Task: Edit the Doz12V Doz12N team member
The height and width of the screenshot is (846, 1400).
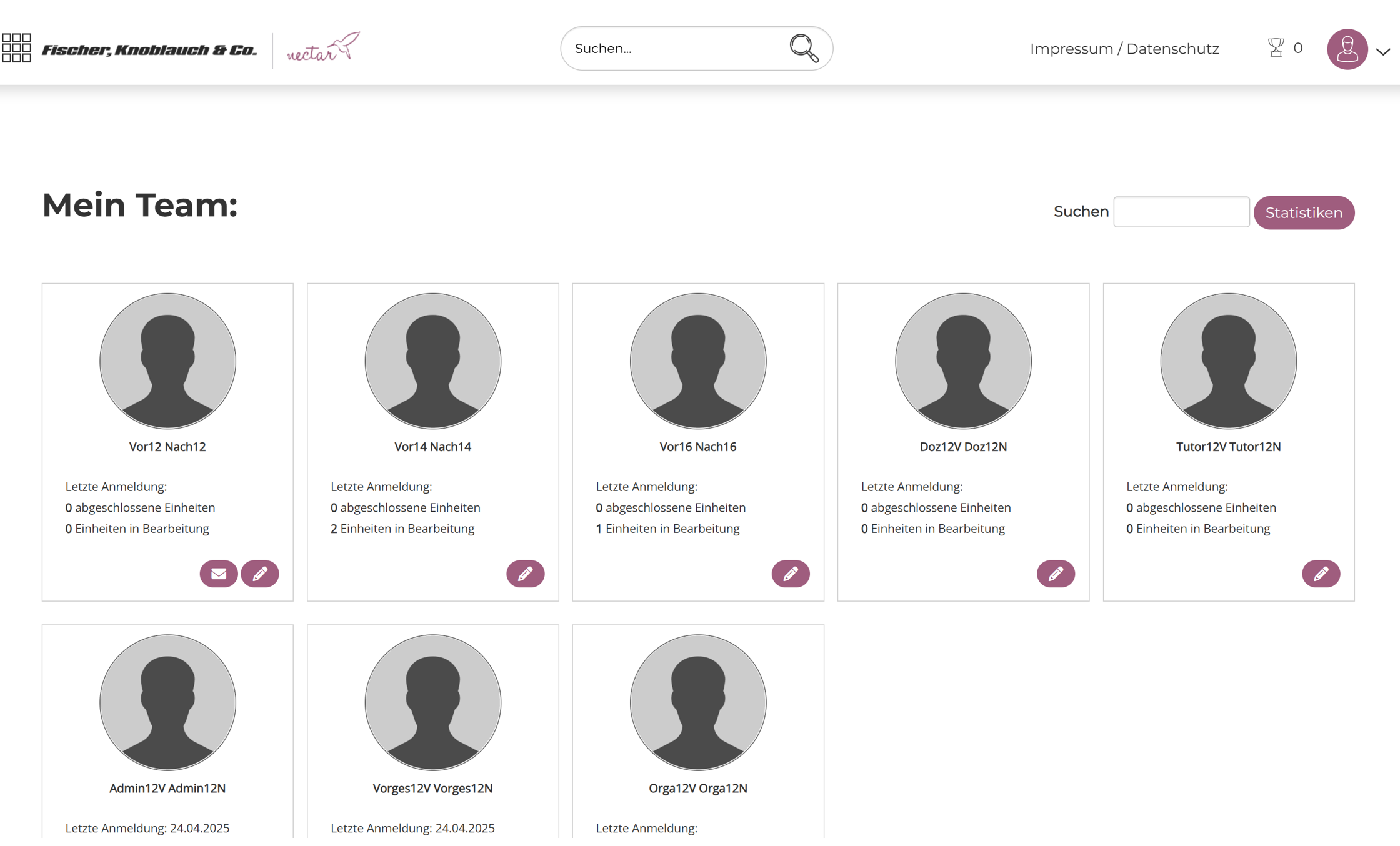Action: [1056, 574]
